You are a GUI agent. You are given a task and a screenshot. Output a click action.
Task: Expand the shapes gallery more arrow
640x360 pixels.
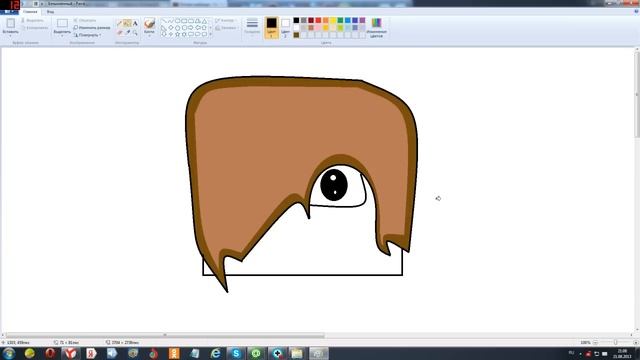(211, 34)
